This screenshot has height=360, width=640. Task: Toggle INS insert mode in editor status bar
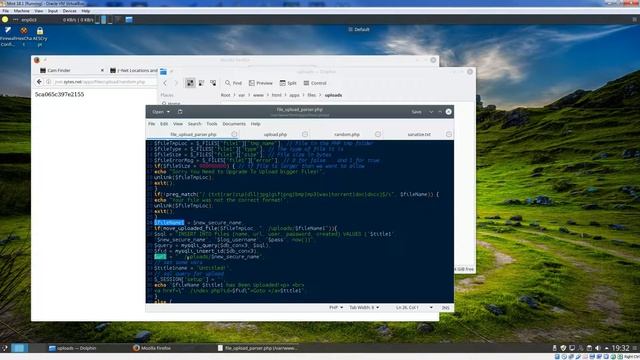point(445,307)
